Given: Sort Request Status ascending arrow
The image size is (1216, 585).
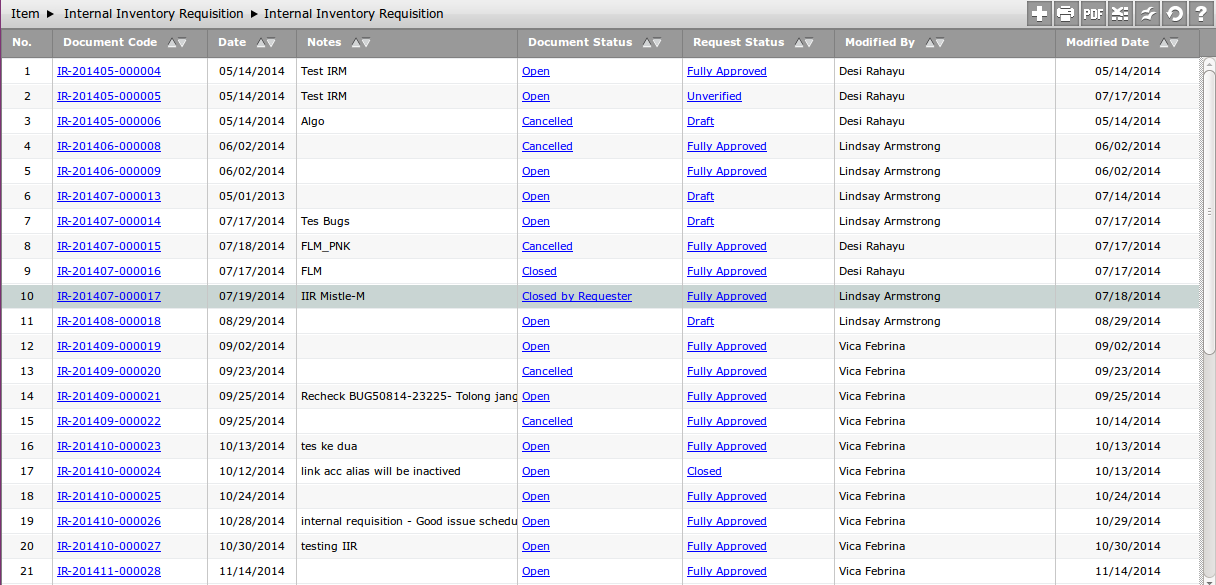Looking at the screenshot, I should (x=798, y=43).
